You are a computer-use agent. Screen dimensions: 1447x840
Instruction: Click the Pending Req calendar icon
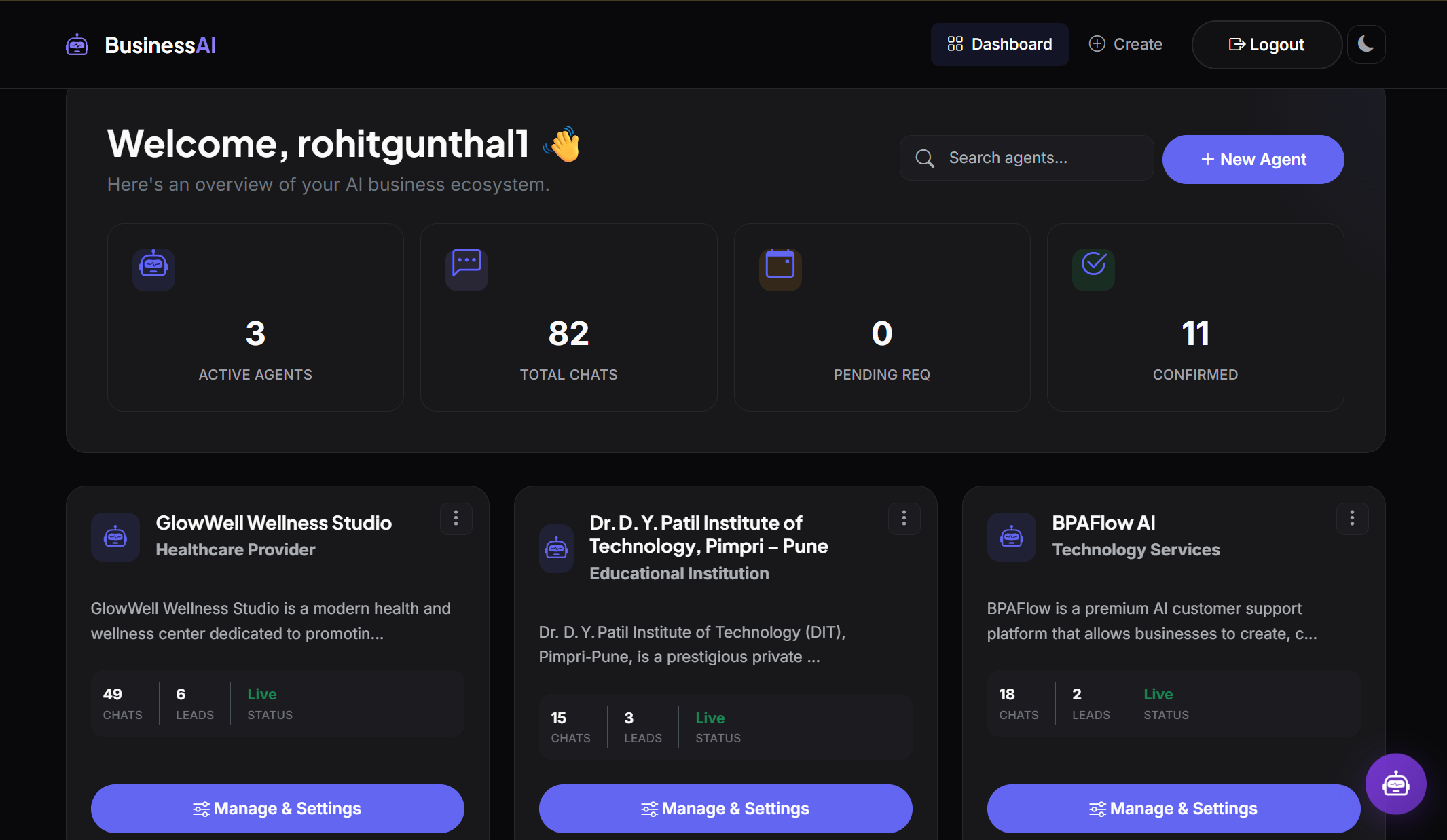(780, 268)
